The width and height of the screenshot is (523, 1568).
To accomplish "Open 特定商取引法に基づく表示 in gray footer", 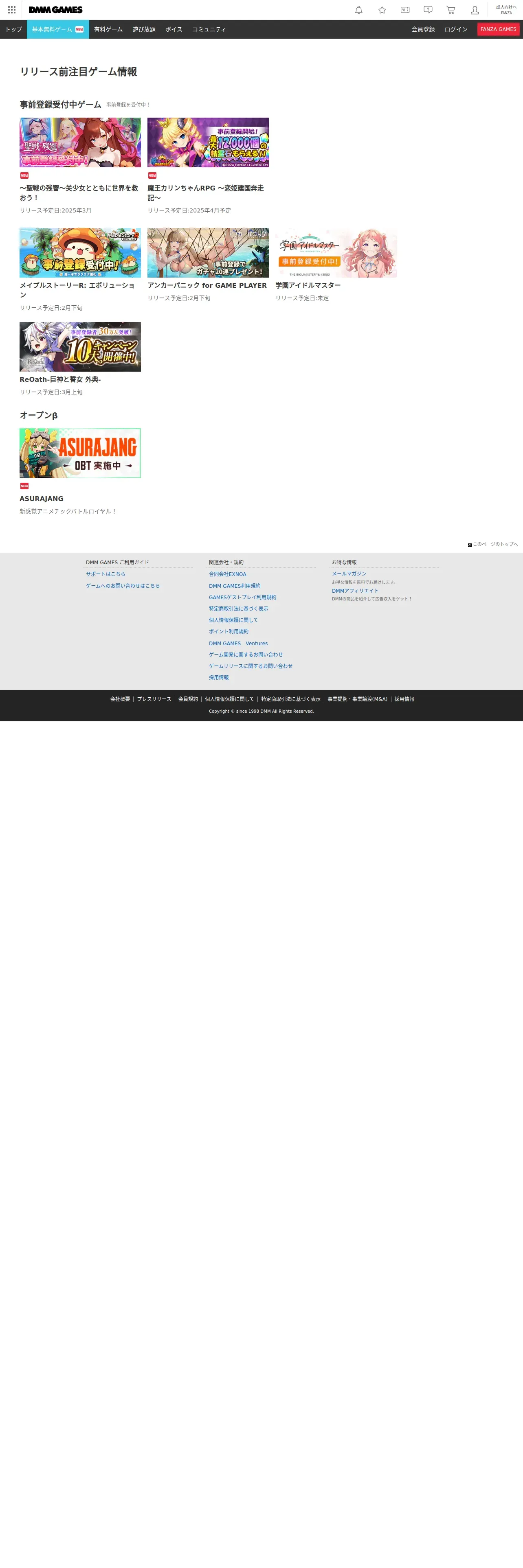I will point(239,609).
